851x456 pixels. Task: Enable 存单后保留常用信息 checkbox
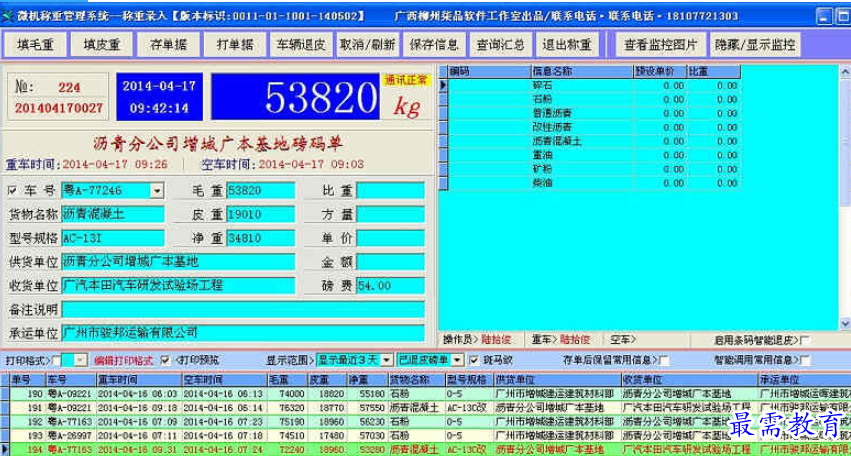(664, 360)
